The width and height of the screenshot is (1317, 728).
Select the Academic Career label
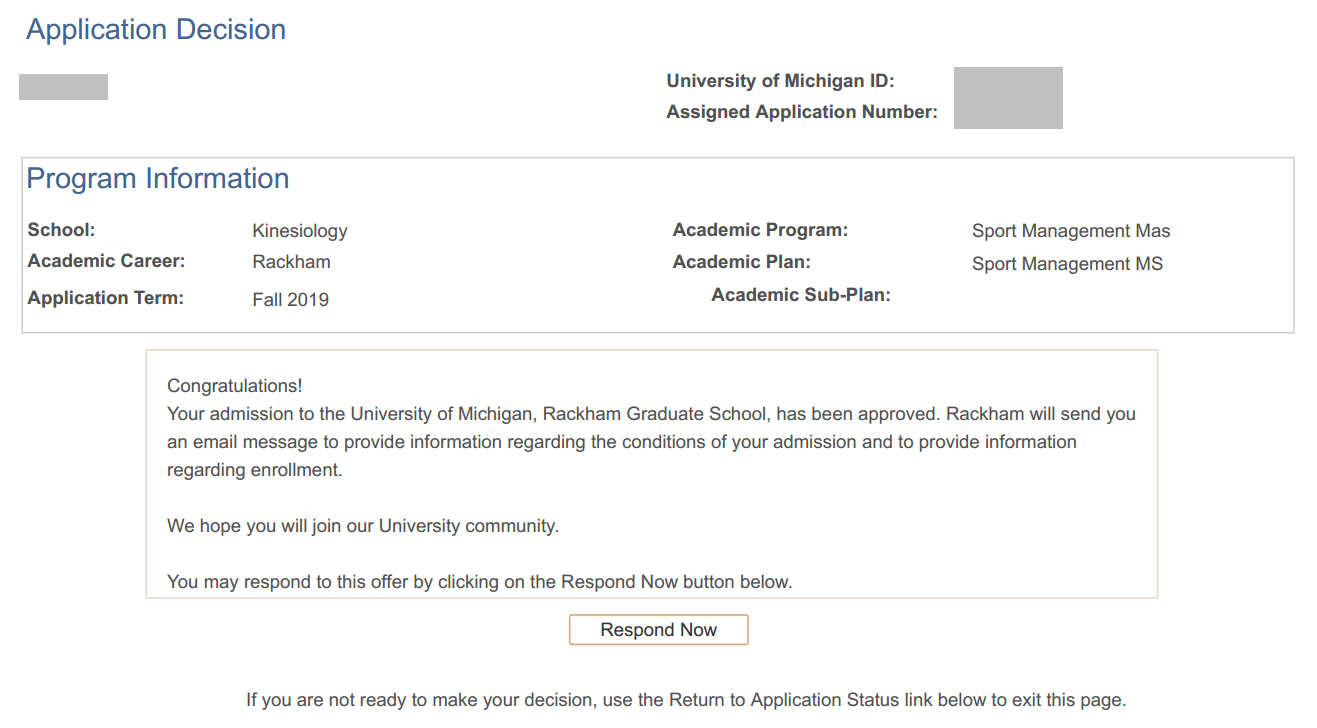coord(107,262)
